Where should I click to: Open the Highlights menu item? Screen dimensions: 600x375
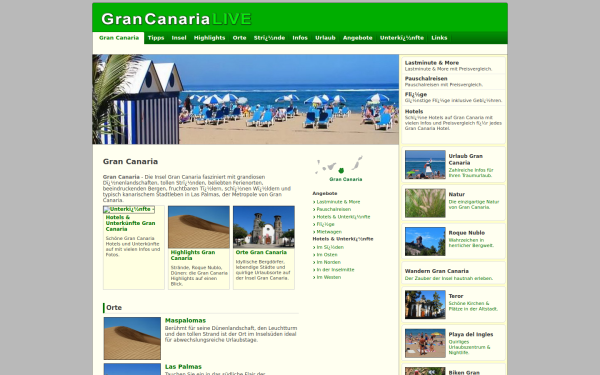tap(209, 38)
